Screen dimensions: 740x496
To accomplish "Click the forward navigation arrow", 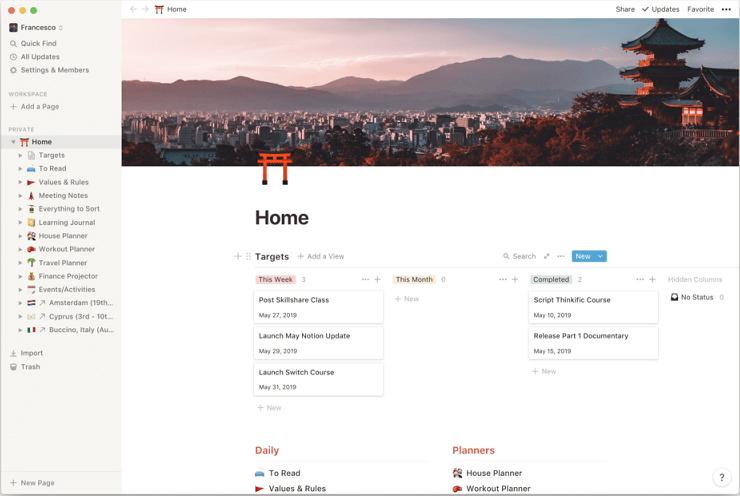I will point(145,9).
